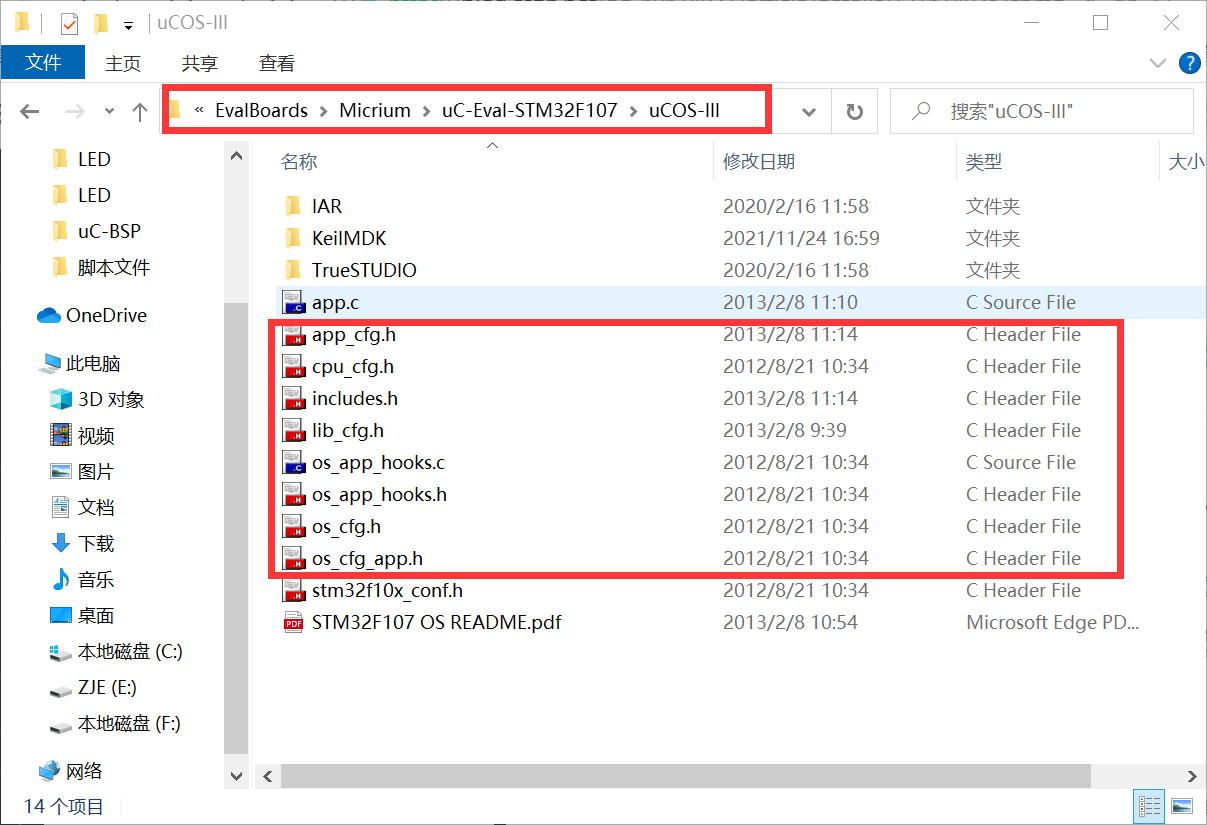Select the lib_cfg.h file icon
Screen dimensions: 1207x825
(x=293, y=430)
